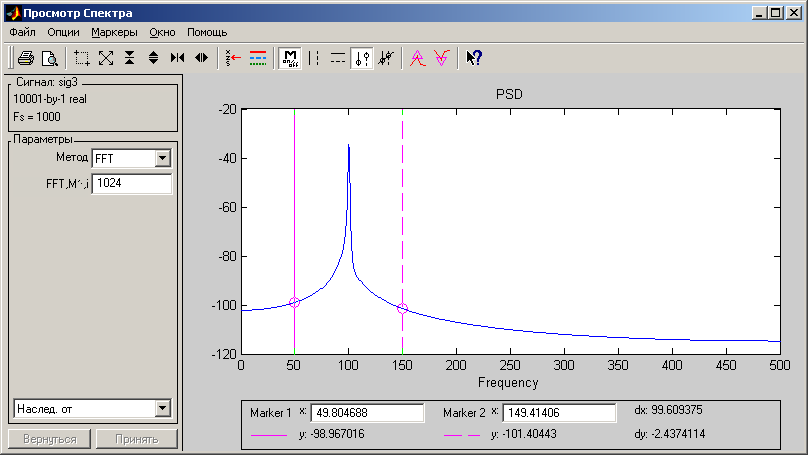The image size is (808, 455).
Task: Switch to horizontal markers mode
Action: click(x=338, y=58)
